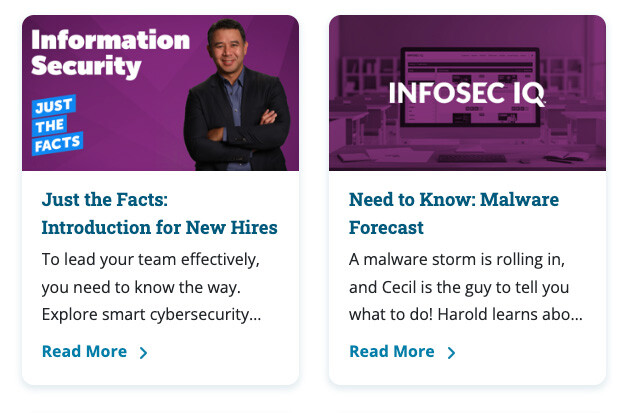
Task: Click the chevron arrow beside the Malware Forecast Read More
Action: tap(451, 352)
